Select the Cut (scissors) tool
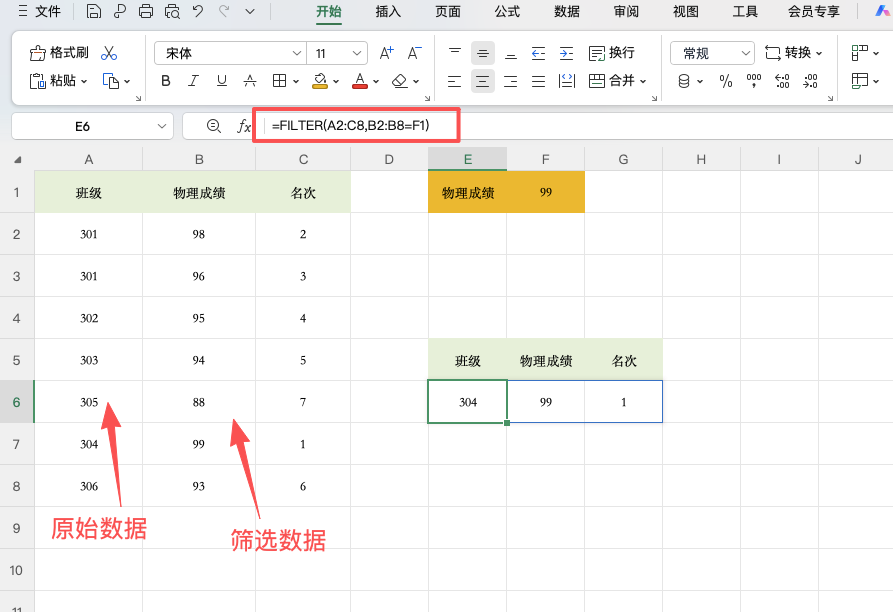Screen dimensions: 893x612 [107, 53]
